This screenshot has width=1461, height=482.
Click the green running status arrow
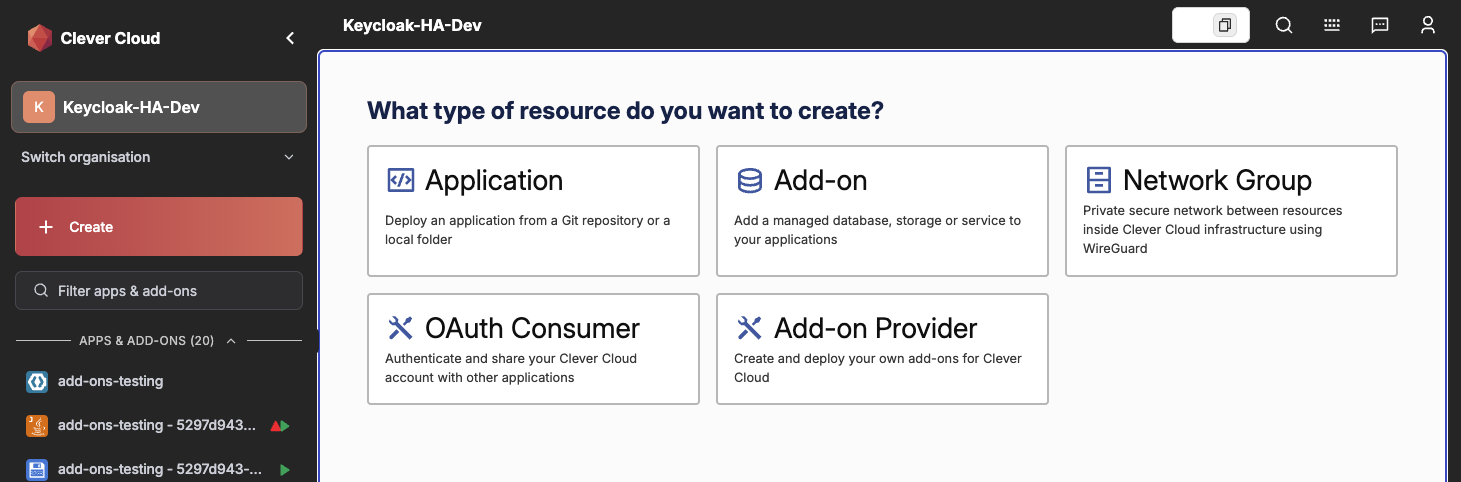285,470
